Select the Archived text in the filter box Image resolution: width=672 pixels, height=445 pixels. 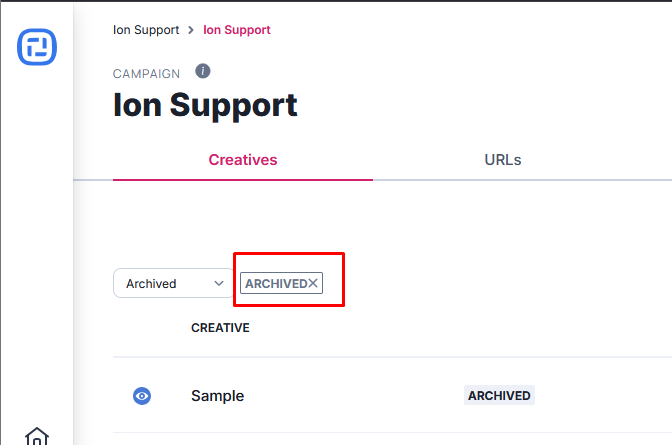(x=151, y=284)
